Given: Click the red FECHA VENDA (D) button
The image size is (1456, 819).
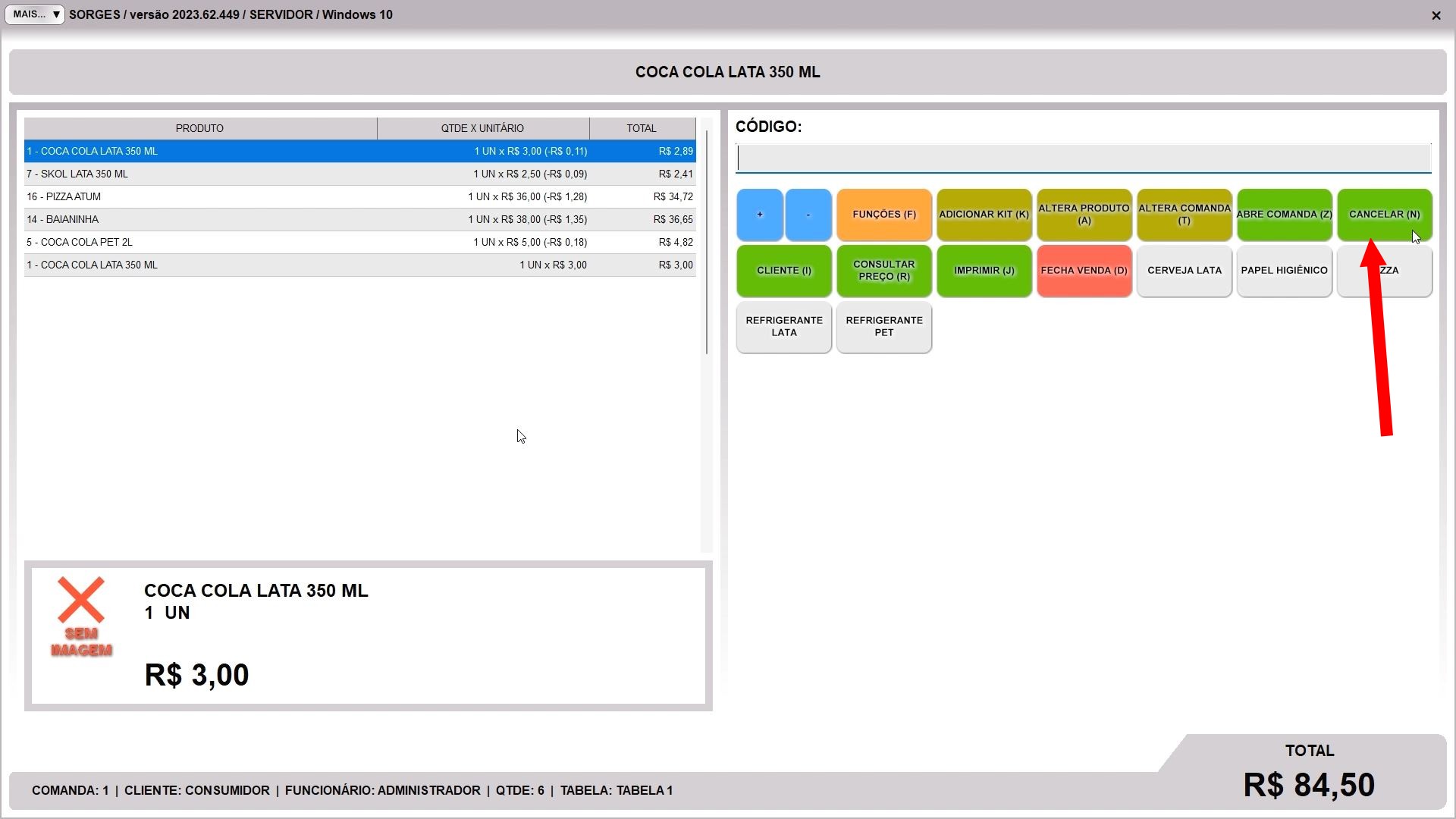Looking at the screenshot, I should tap(1084, 271).
